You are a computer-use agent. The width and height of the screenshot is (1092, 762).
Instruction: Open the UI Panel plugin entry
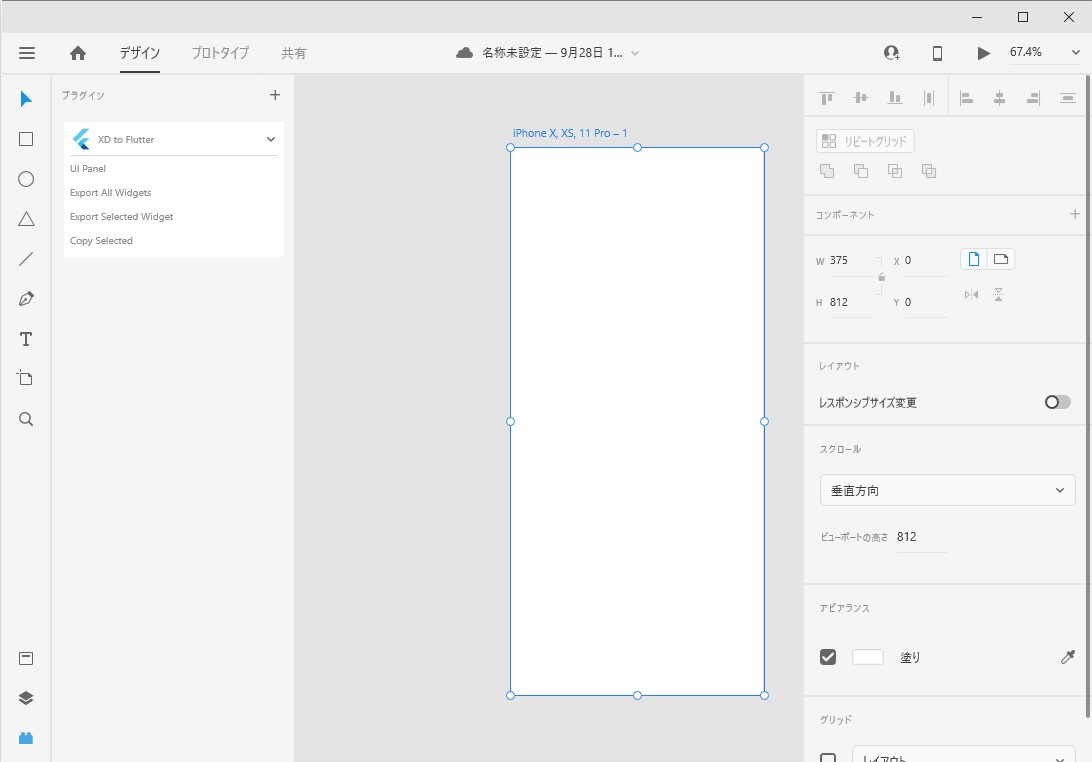coord(88,169)
